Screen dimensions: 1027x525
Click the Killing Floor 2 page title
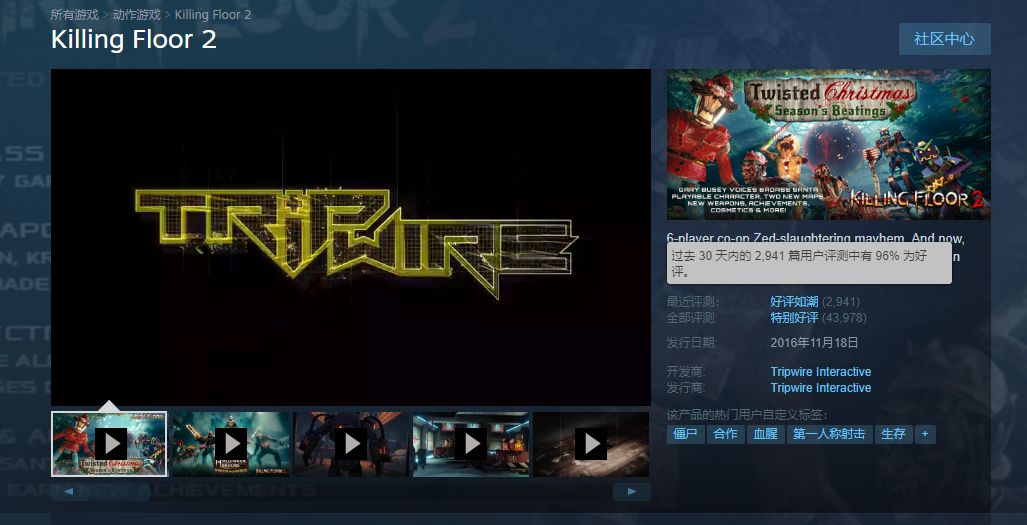(134, 39)
